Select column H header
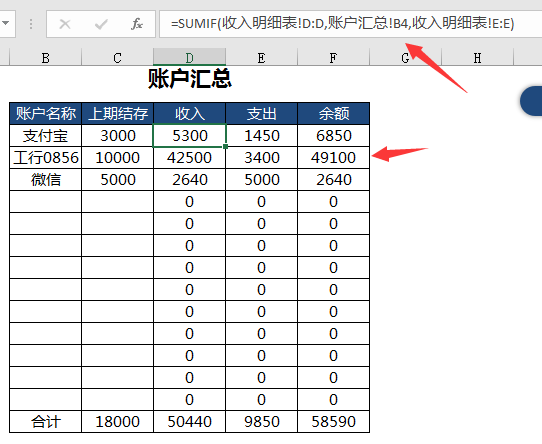 point(477,57)
